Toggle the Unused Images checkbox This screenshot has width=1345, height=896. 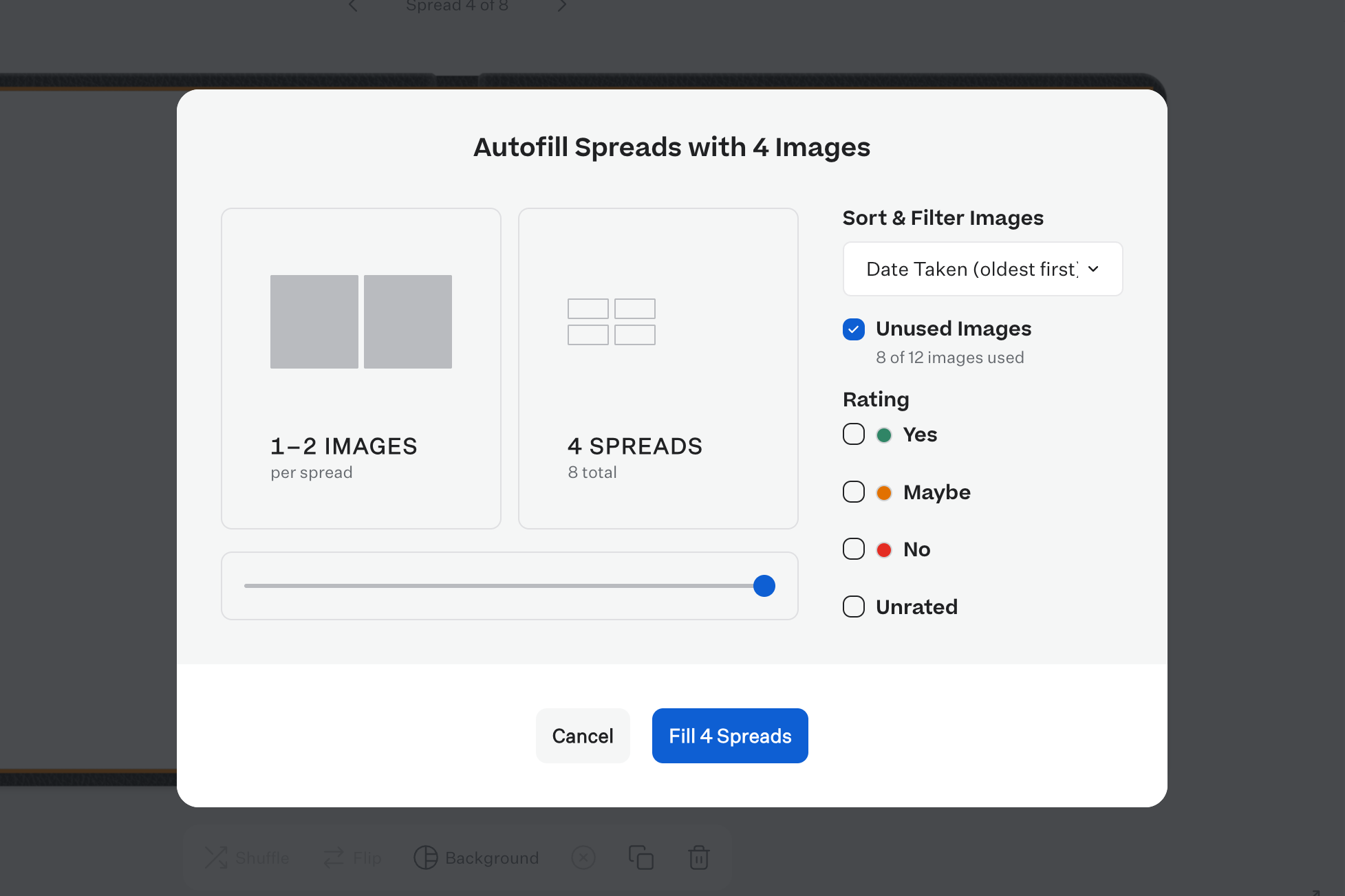pos(854,329)
